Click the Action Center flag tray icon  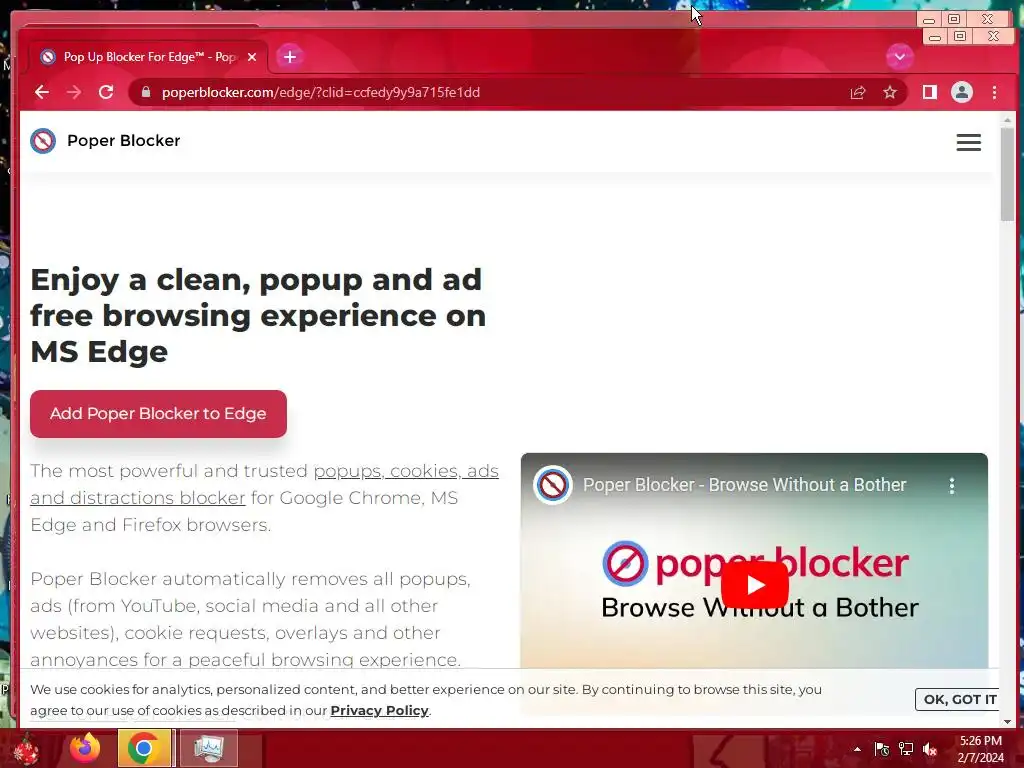pos(882,749)
